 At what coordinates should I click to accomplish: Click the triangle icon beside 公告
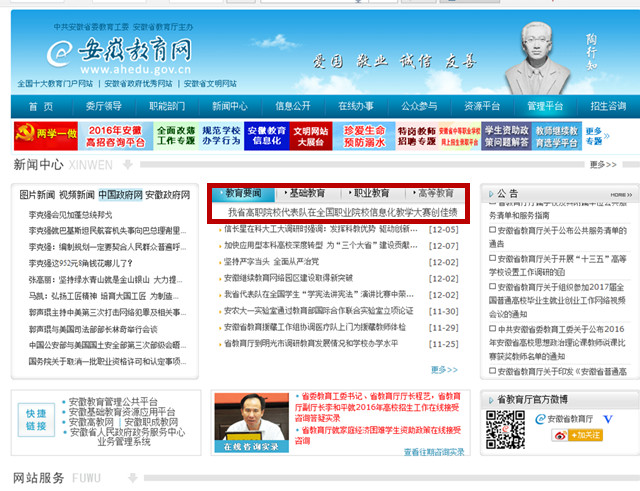pos(491,194)
